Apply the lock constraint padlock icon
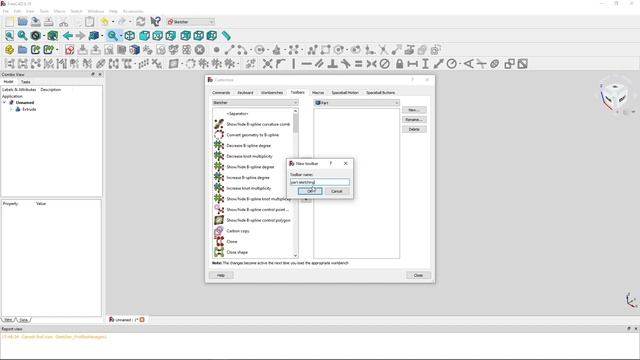 [x=399, y=64]
